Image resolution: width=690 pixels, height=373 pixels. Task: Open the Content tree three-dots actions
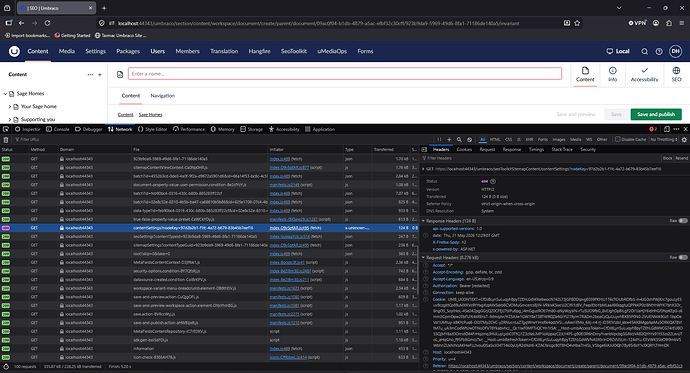(x=90, y=75)
